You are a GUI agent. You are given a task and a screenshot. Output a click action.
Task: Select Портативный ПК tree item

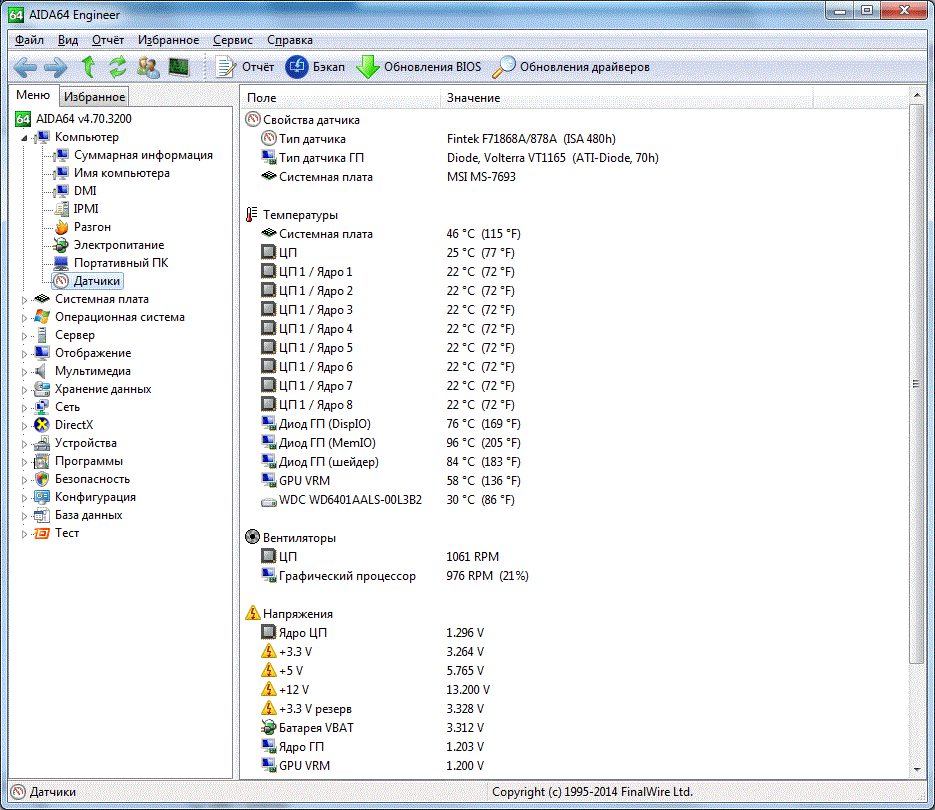point(121,263)
